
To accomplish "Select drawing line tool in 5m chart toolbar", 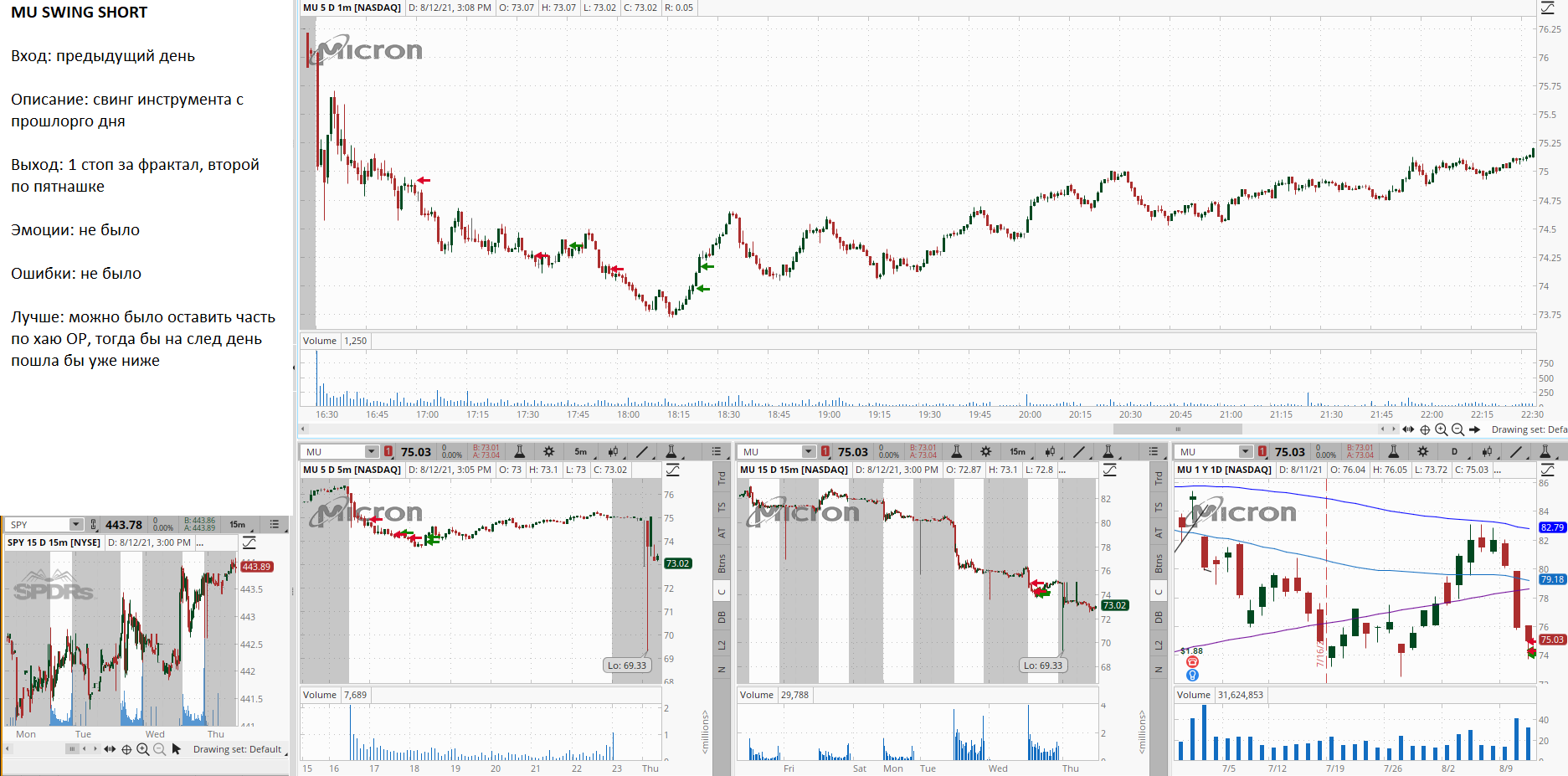I will click(642, 452).
